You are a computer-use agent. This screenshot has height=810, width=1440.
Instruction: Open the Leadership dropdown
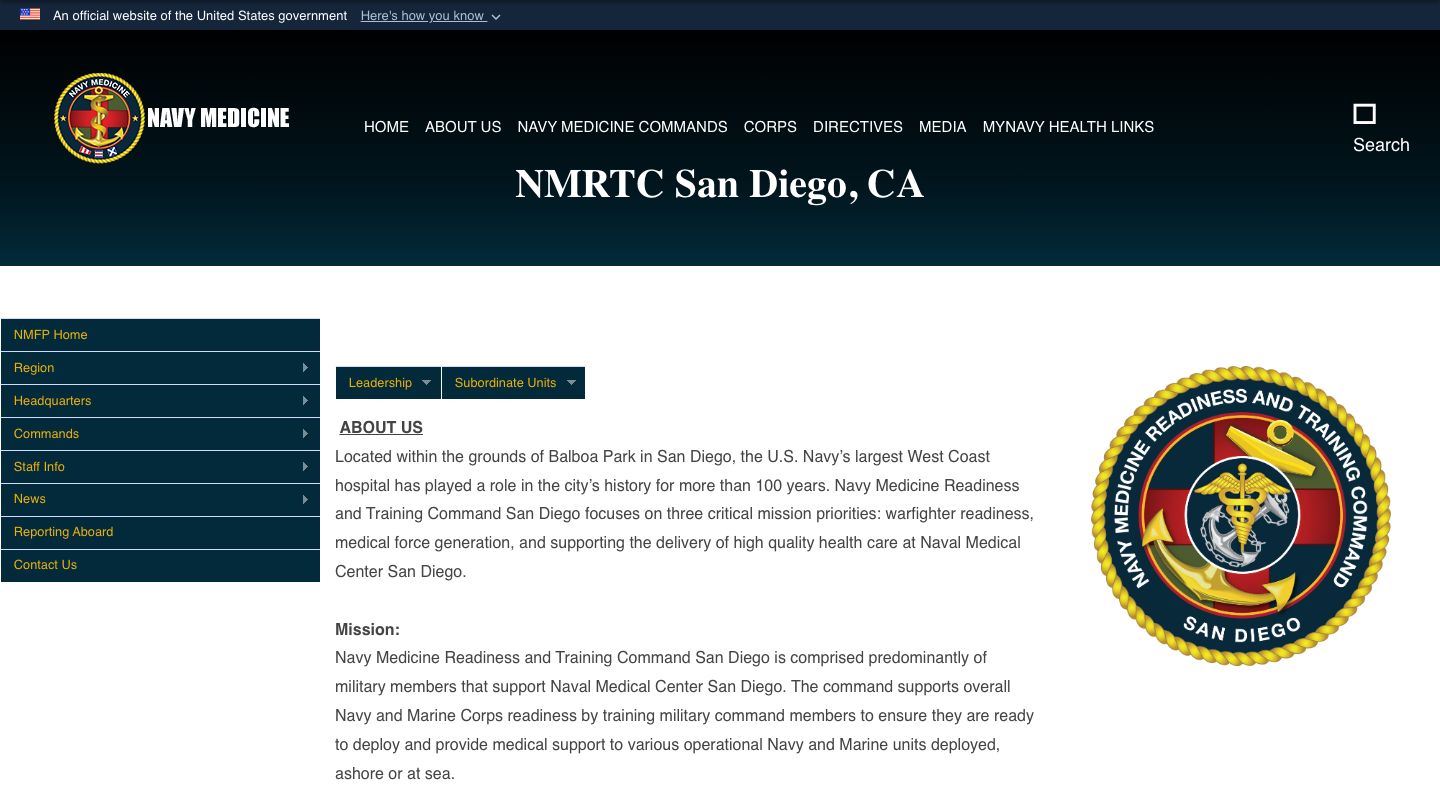(388, 382)
